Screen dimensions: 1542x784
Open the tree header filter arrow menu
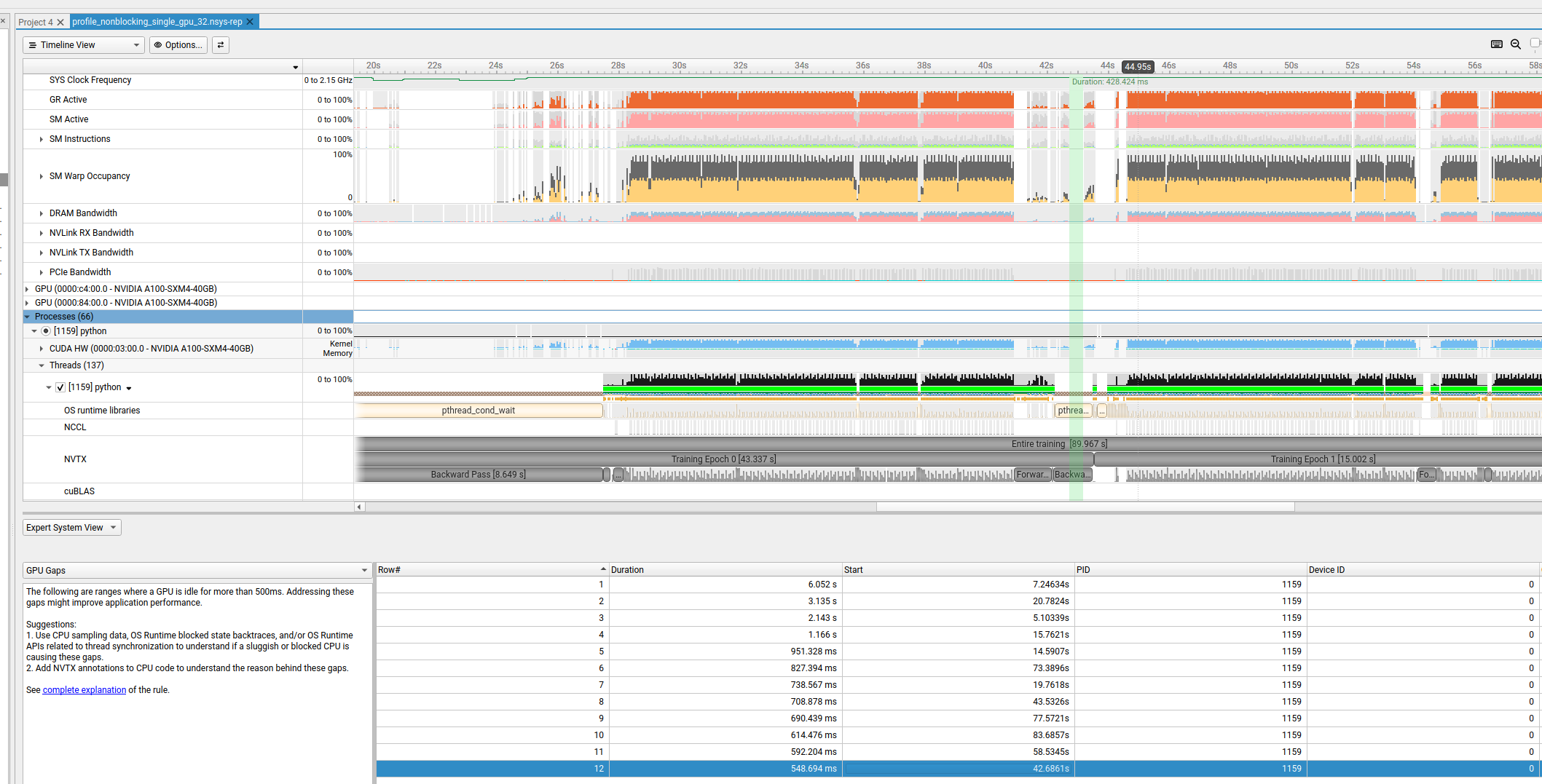coord(295,67)
